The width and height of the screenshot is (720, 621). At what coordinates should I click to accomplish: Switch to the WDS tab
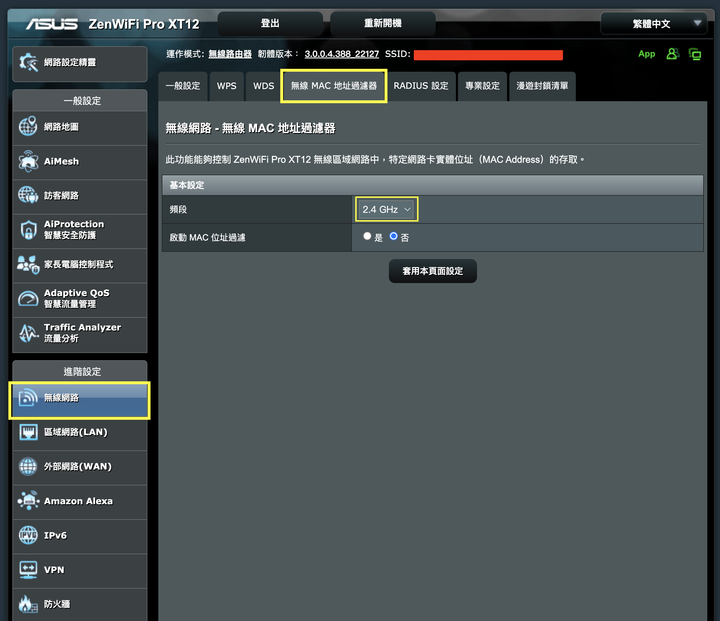click(x=264, y=86)
